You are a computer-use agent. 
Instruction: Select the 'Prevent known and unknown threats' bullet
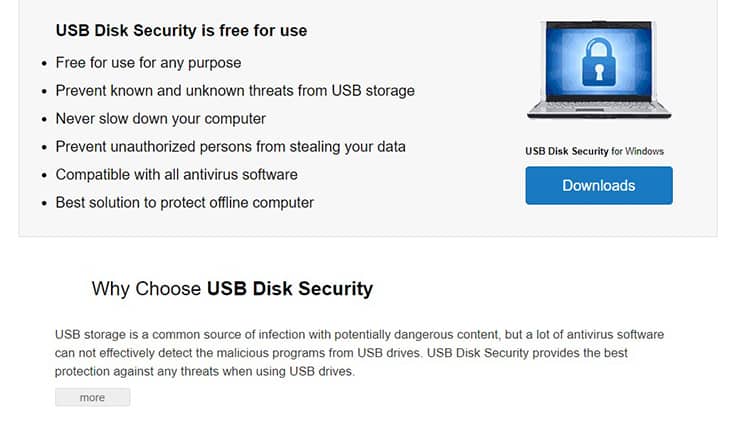(235, 90)
